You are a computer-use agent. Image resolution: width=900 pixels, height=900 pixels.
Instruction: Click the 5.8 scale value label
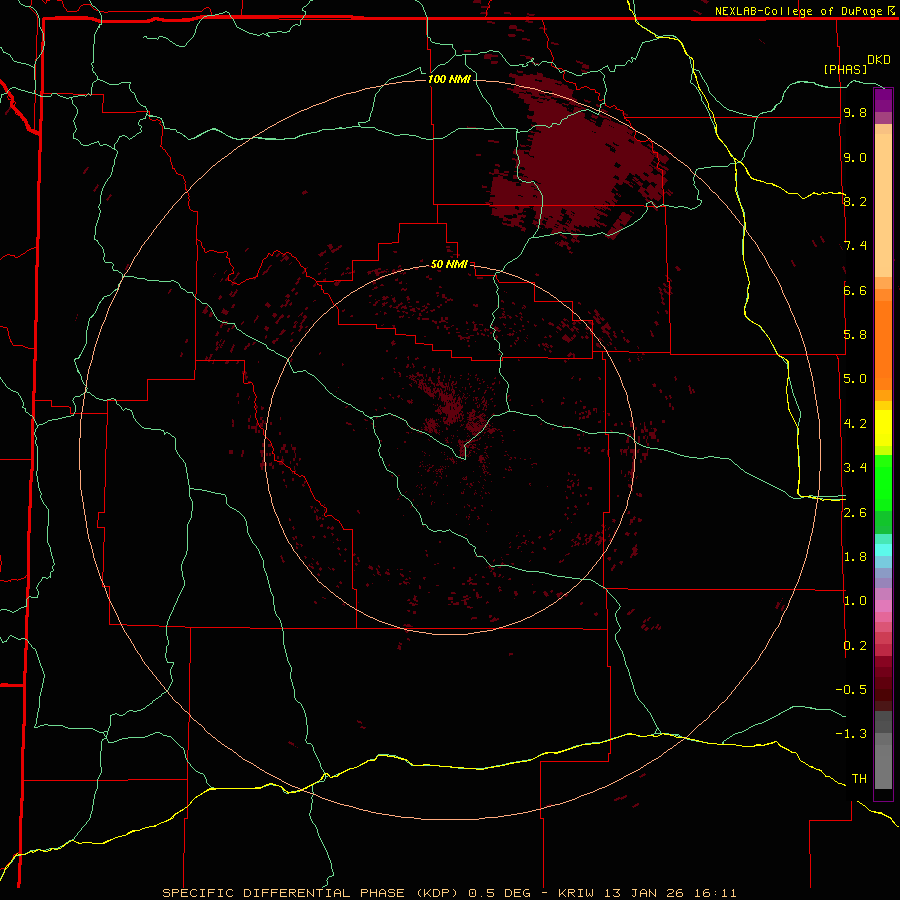tap(855, 335)
